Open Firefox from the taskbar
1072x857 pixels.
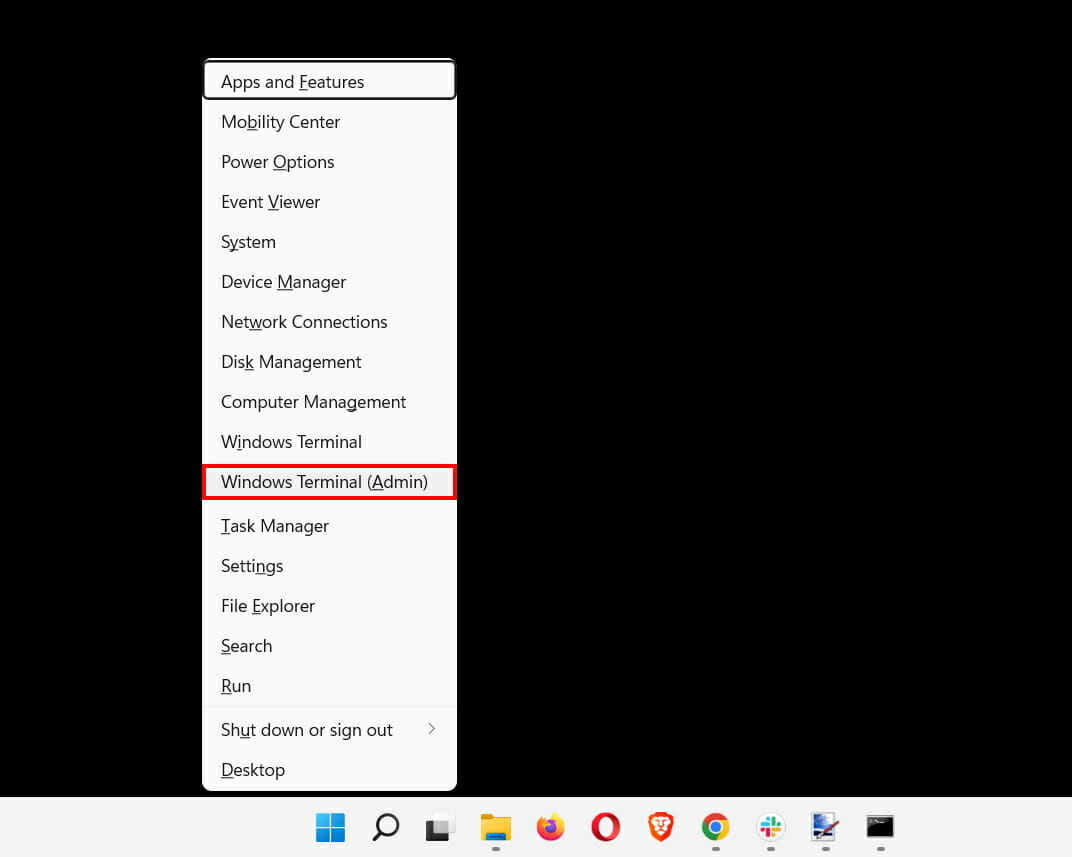pos(550,828)
